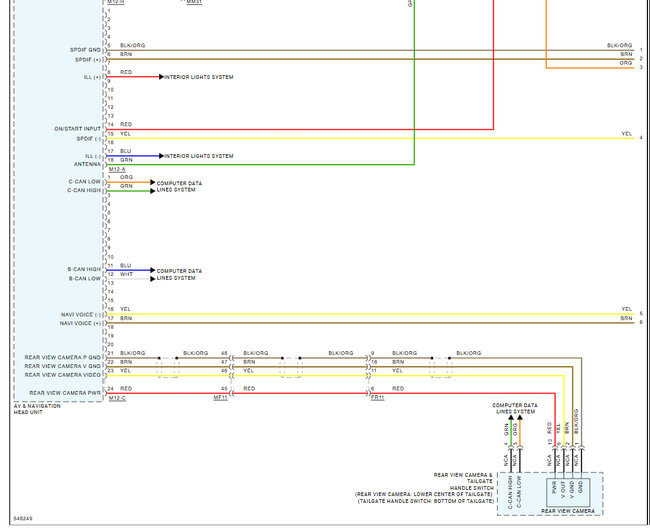Click the AV & NAVIGATION HEAD UNIT caption
Screen dimensions: 650x529
37,409
